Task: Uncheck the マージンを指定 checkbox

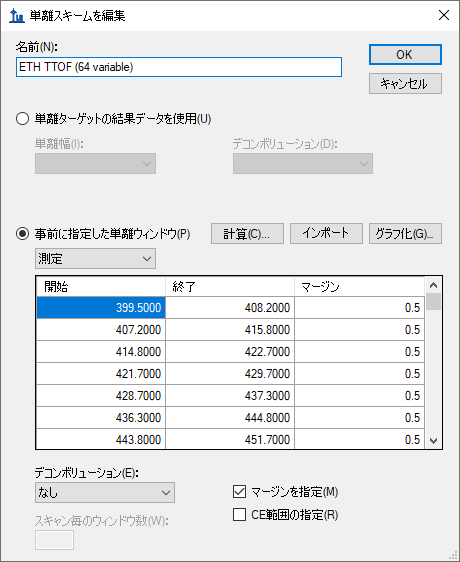Action: click(239, 492)
